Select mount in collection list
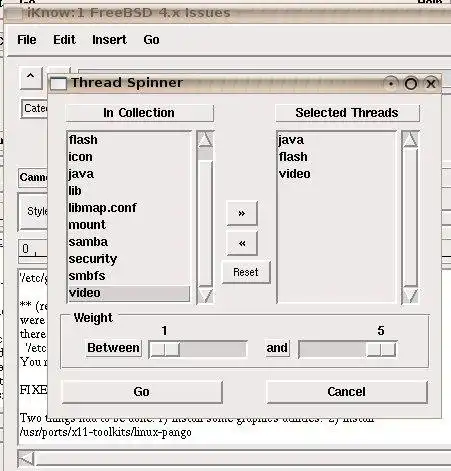451x471 pixels. coord(129,225)
